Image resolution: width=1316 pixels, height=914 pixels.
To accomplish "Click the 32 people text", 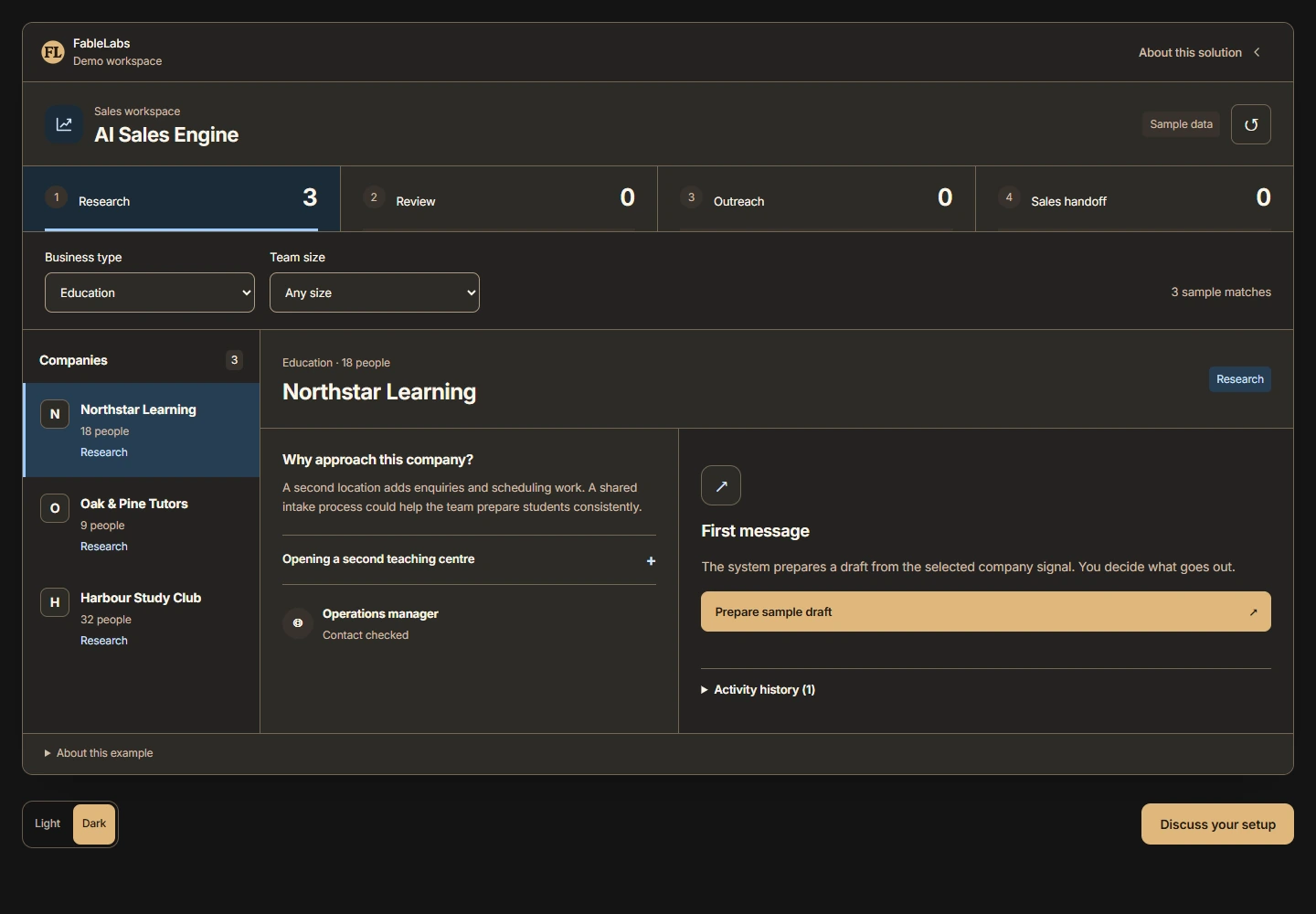I will coord(106,620).
